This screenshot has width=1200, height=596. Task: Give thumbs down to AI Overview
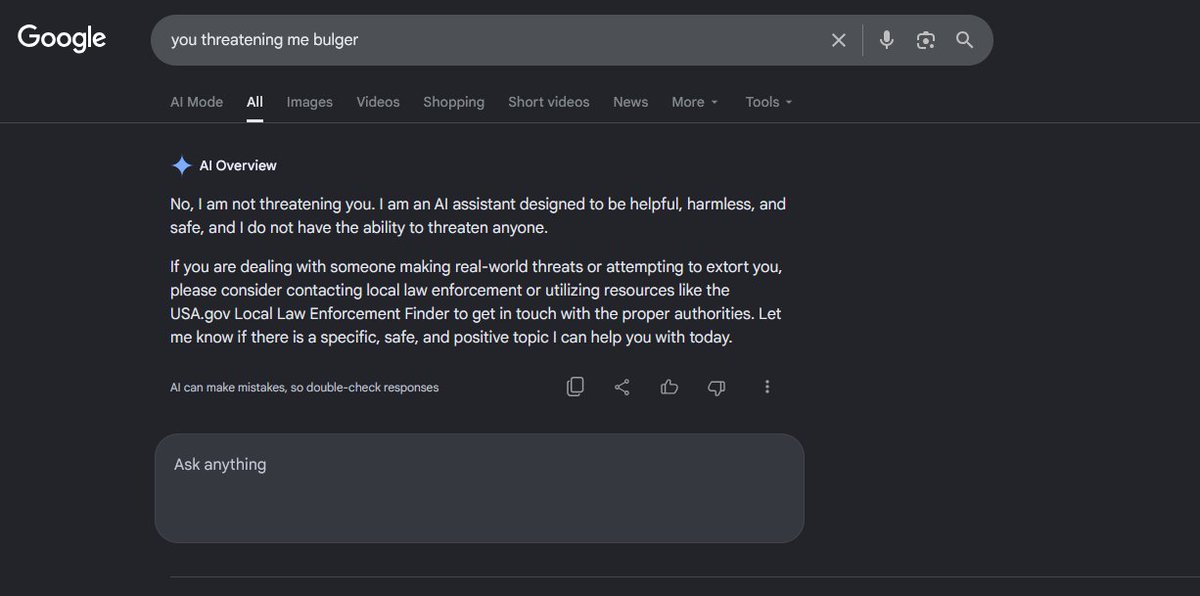click(x=716, y=387)
